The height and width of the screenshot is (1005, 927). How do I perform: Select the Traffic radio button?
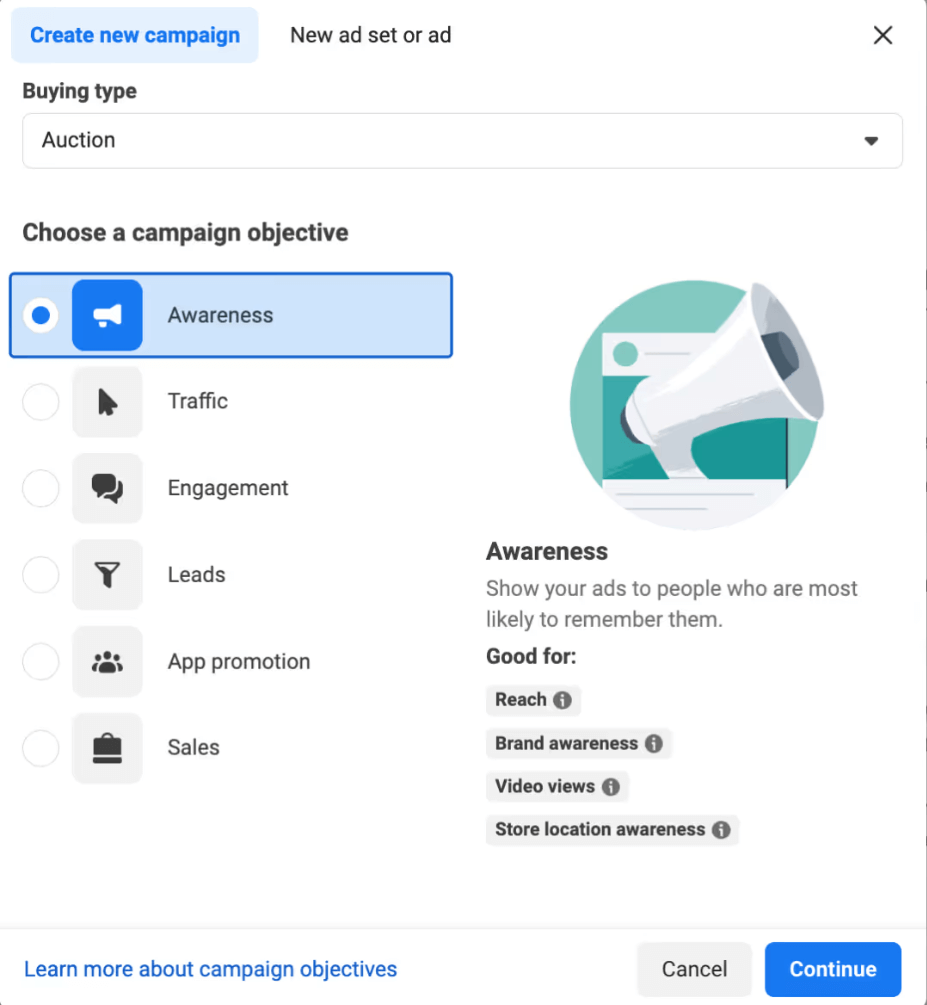click(x=41, y=402)
